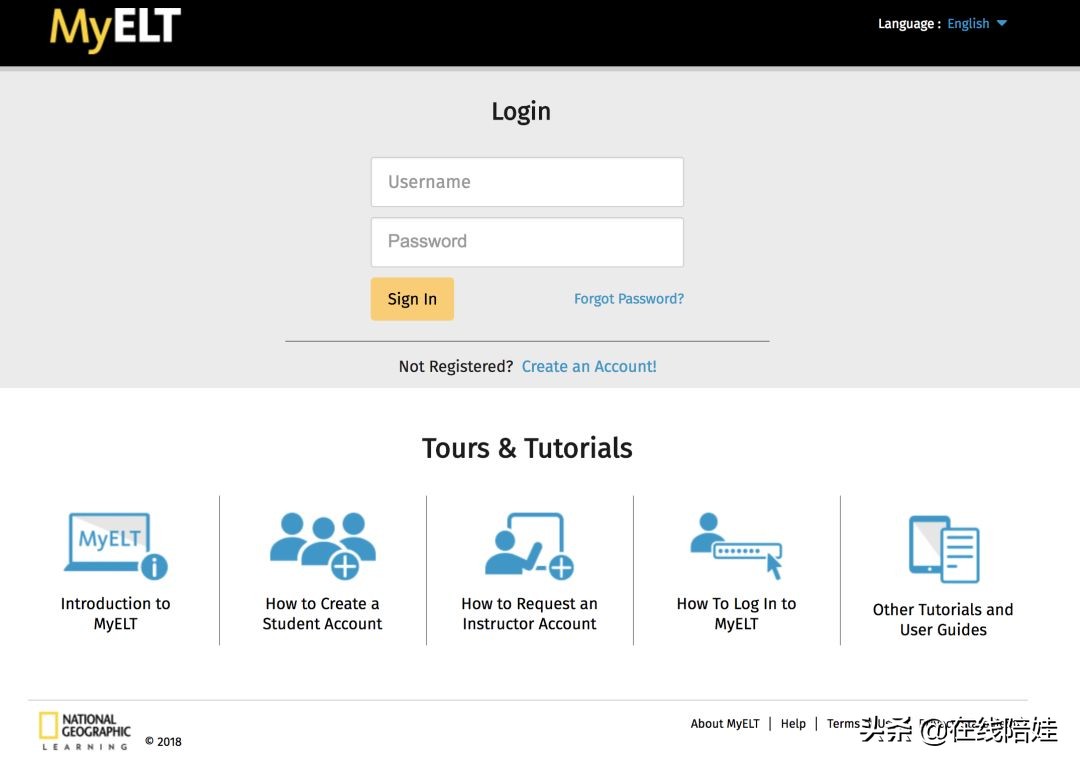Open Request an Instructor Account icon
Viewport: 1080px width, 766px height.
[x=529, y=546]
